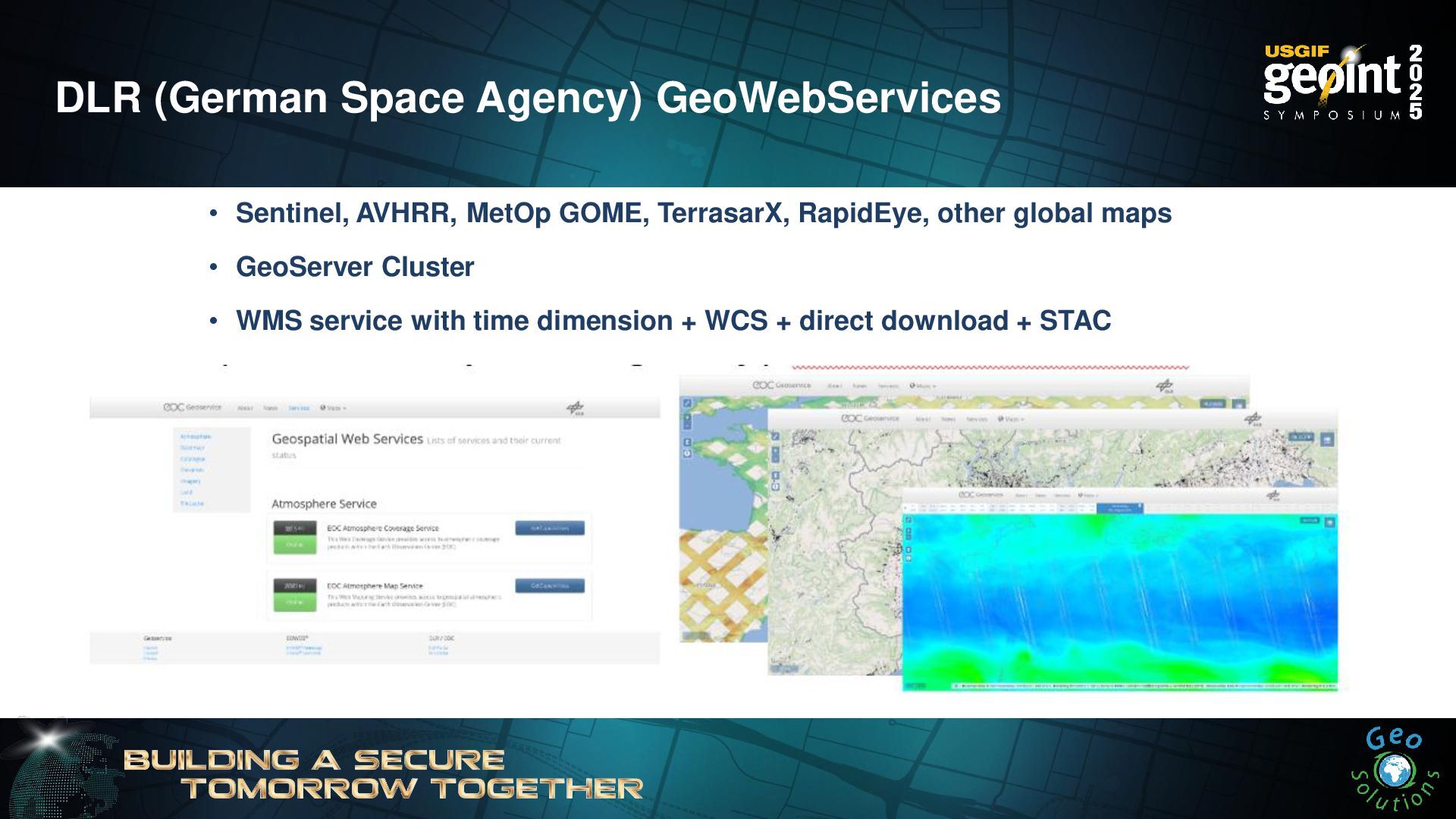Click the Atmosphere link in the left sidebar
Image resolution: width=1456 pixels, height=819 pixels.
[x=196, y=437]
